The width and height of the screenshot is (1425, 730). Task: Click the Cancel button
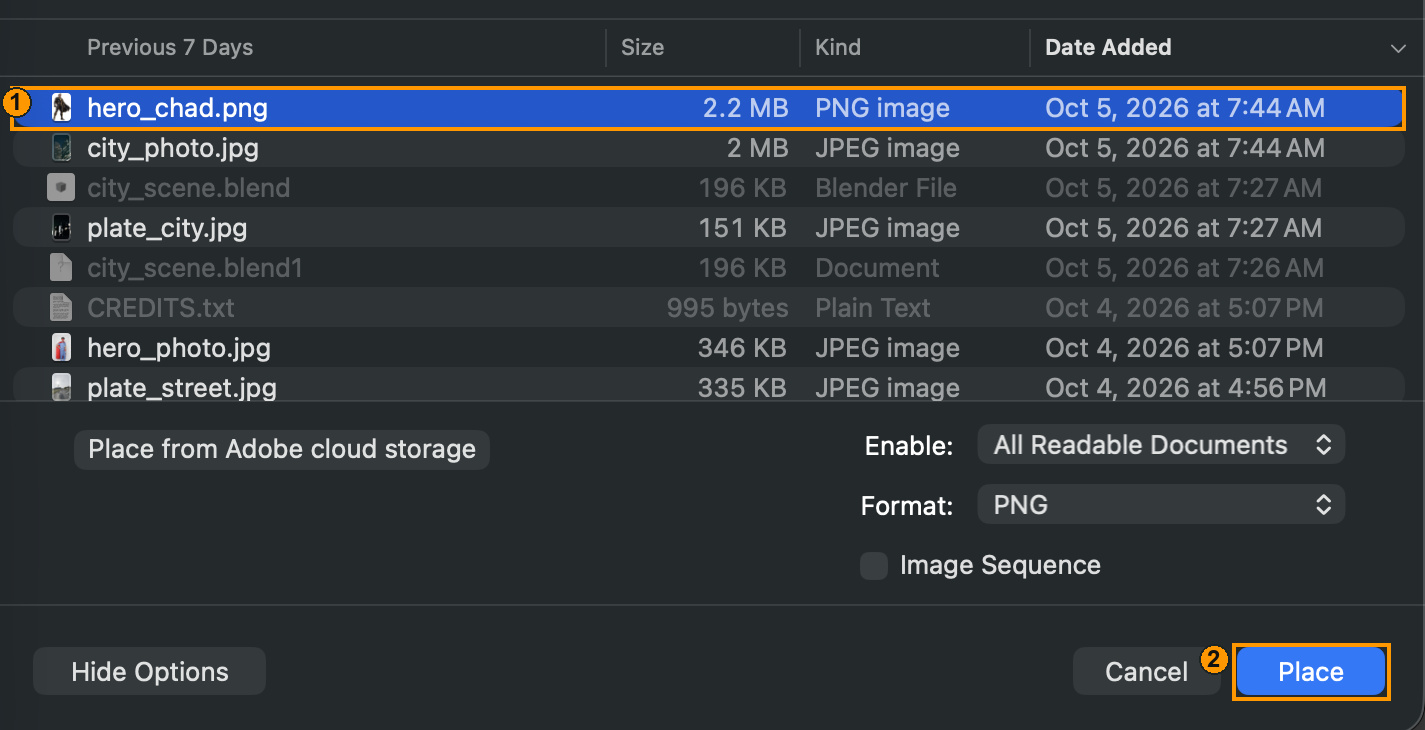[x=1146, y=672]
